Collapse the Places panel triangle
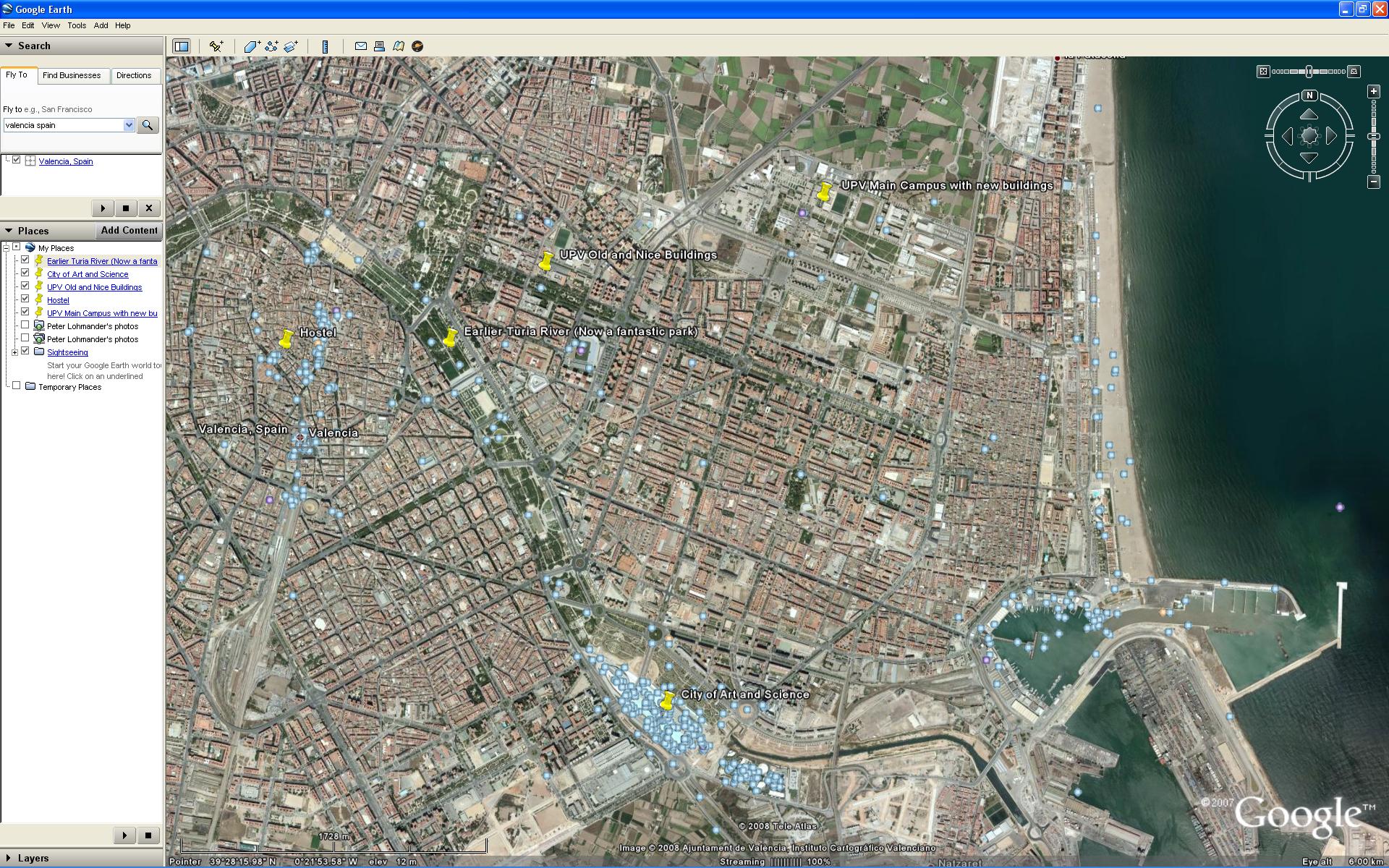The height and width of the screenshot is (868, 1389). [x=9, y=231]
